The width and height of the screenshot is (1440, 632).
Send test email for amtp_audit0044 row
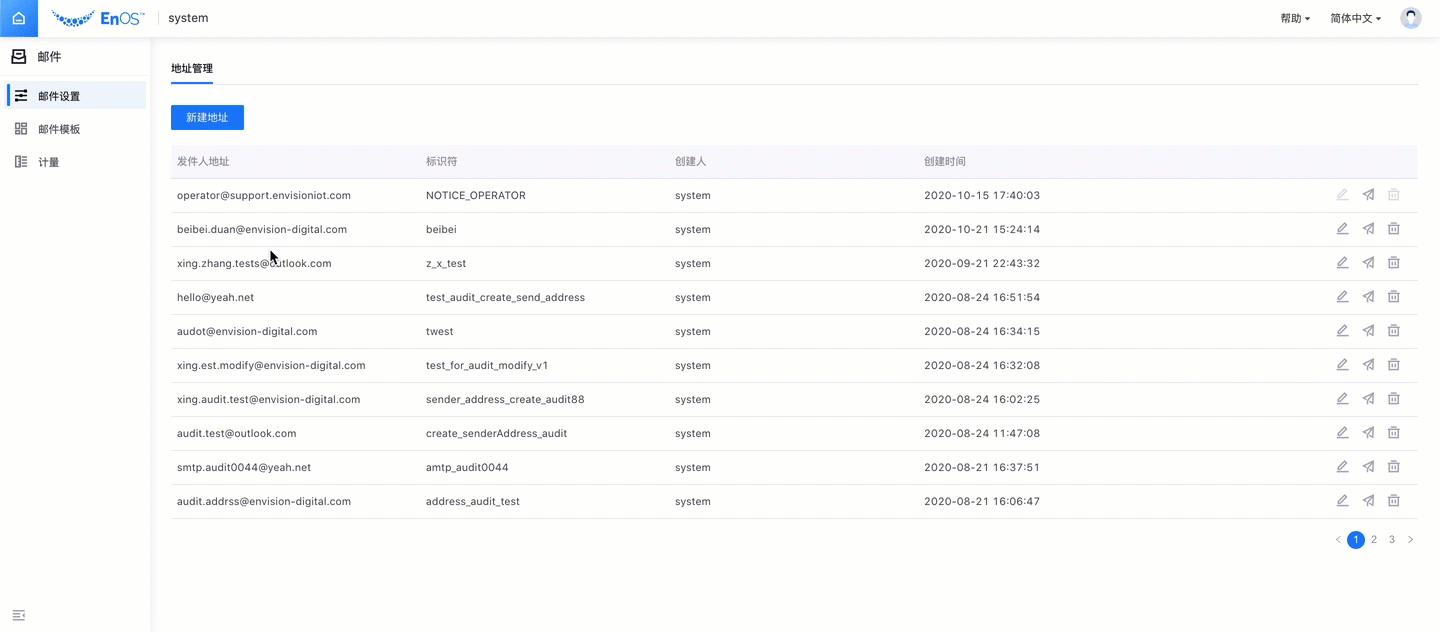1368,467
